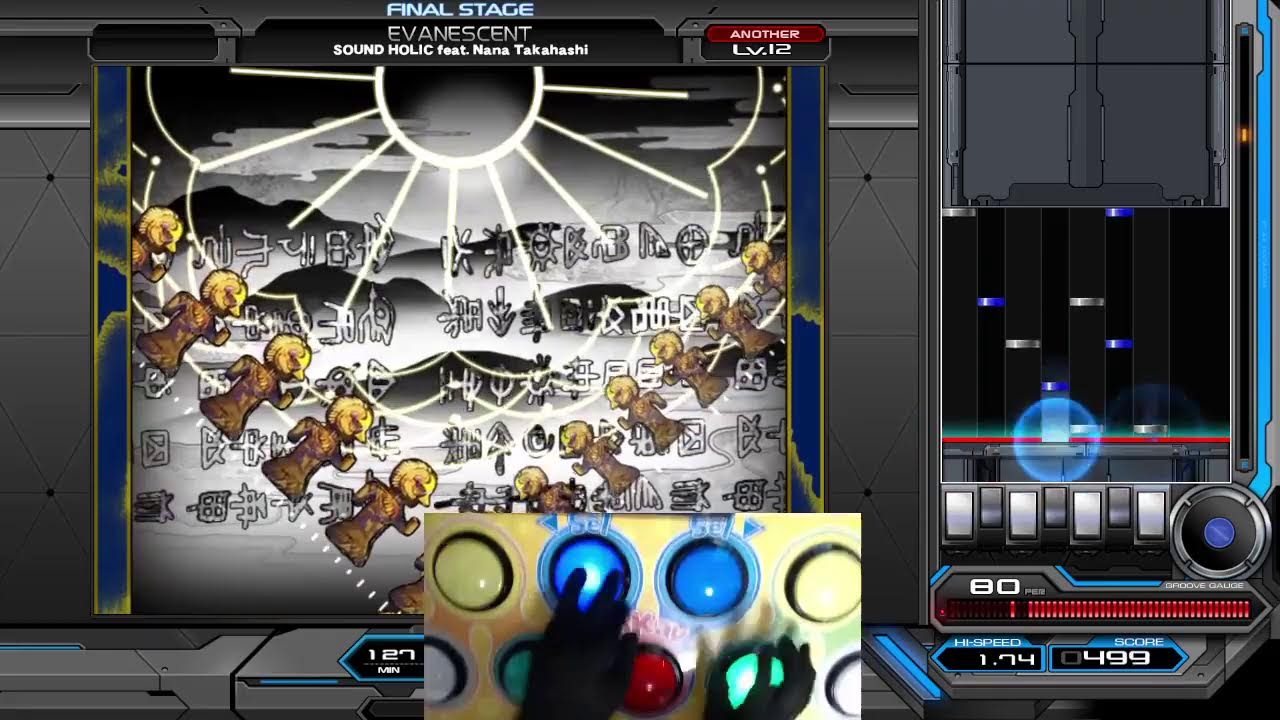The width and height of the screenshot is (1280, 720).
Task: Click the blue button pressed by the gloved hand
Action: point(590,576)
